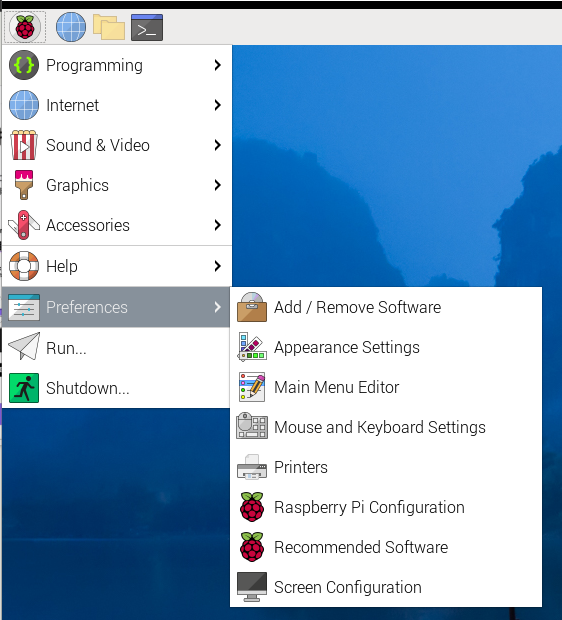The height and width of the screenshot is (620, 562).
Task: Expand the Programming submenu arrow
Action: 217,65
